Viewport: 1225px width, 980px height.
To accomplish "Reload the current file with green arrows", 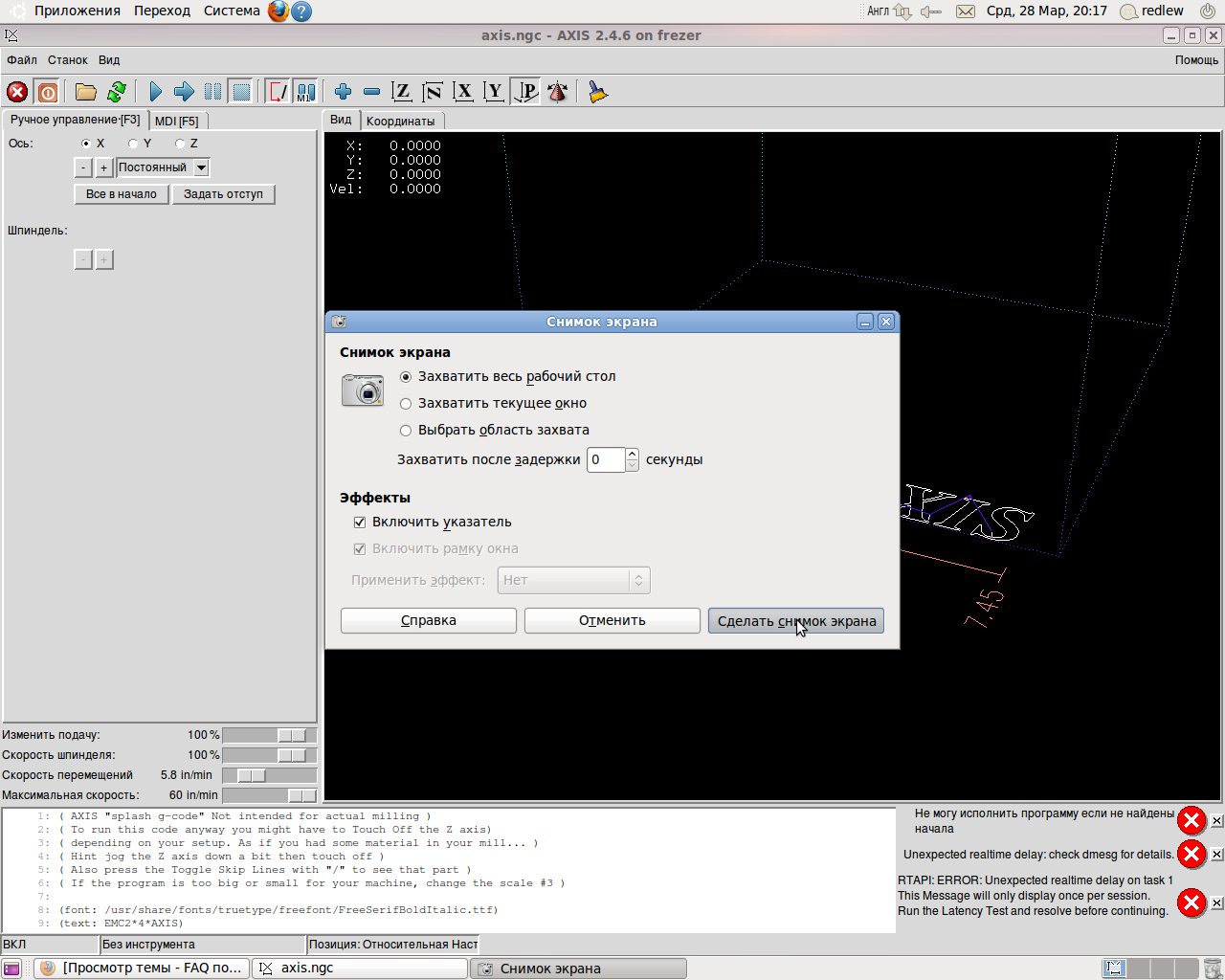I will click(117, 92).
